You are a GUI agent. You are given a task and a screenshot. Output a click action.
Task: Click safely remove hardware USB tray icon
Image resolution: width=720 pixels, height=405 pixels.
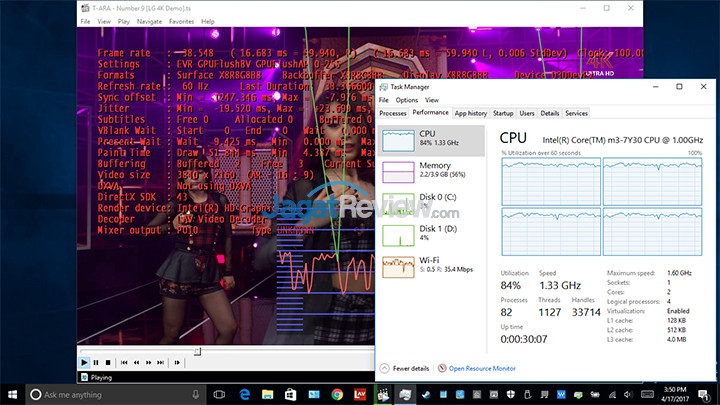click(528, 394)
